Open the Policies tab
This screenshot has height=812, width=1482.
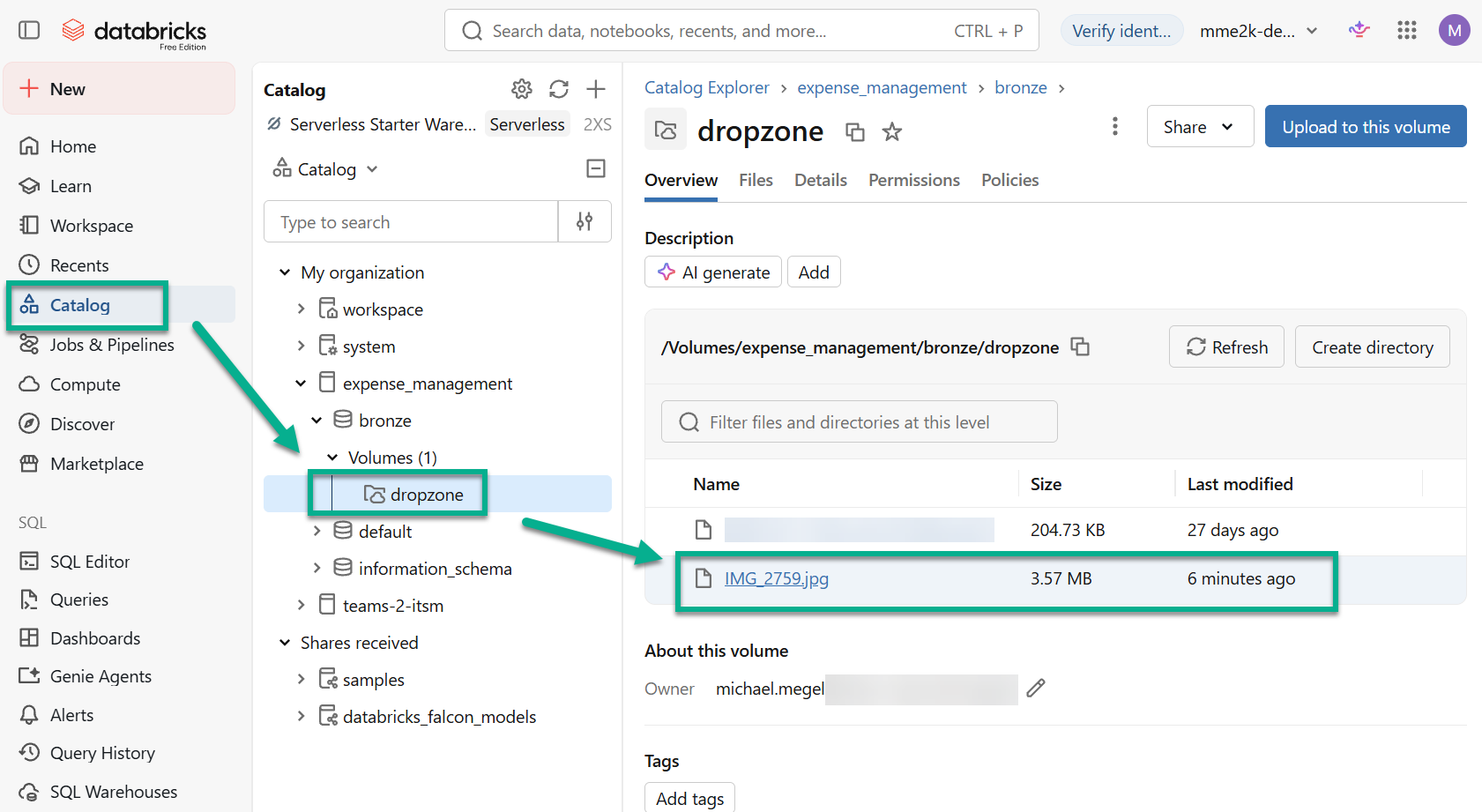(1009, 180)
